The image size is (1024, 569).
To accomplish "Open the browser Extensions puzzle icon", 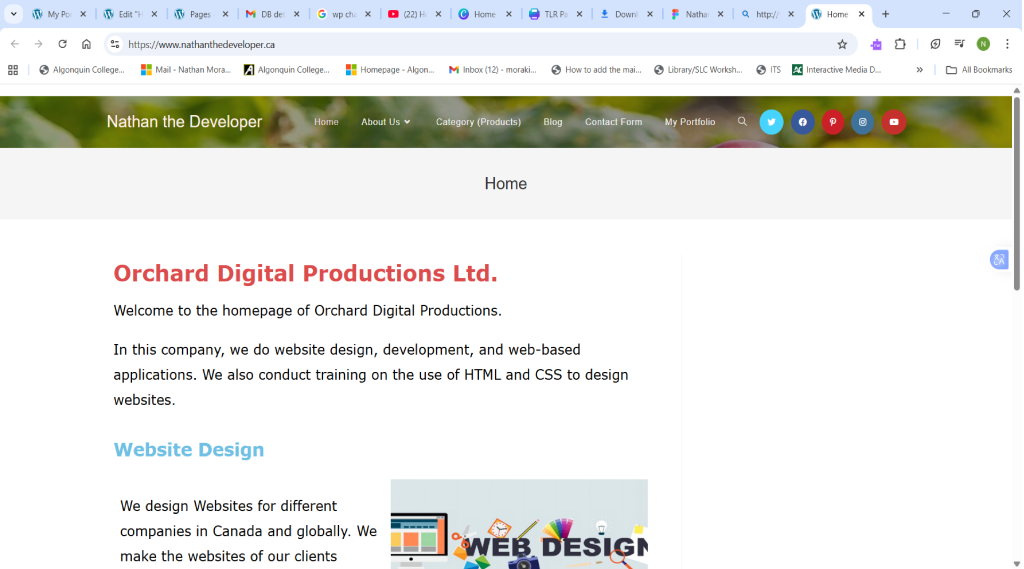I will [x=900, y=44].
